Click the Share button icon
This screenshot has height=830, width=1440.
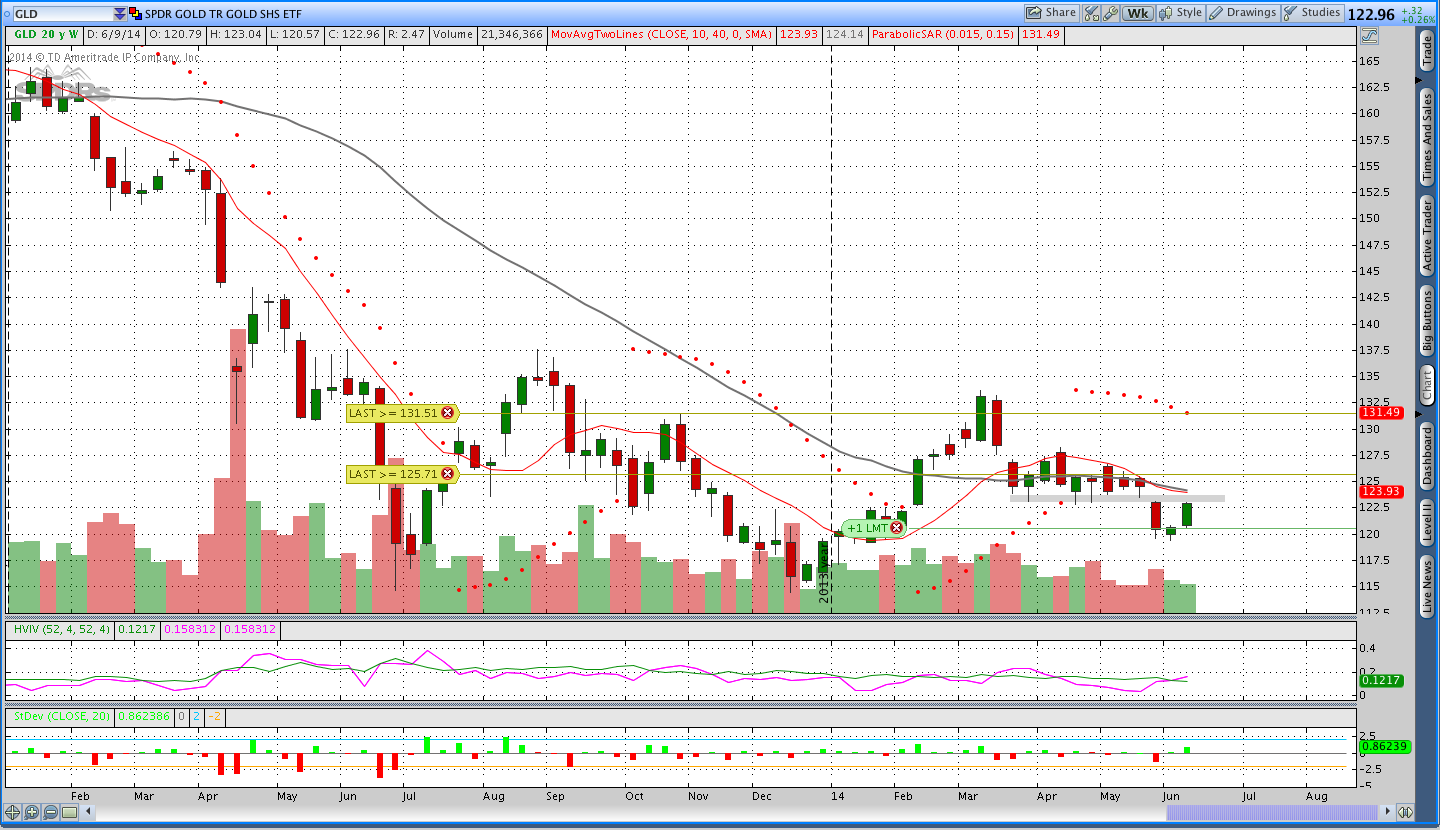coord(1051,13)
